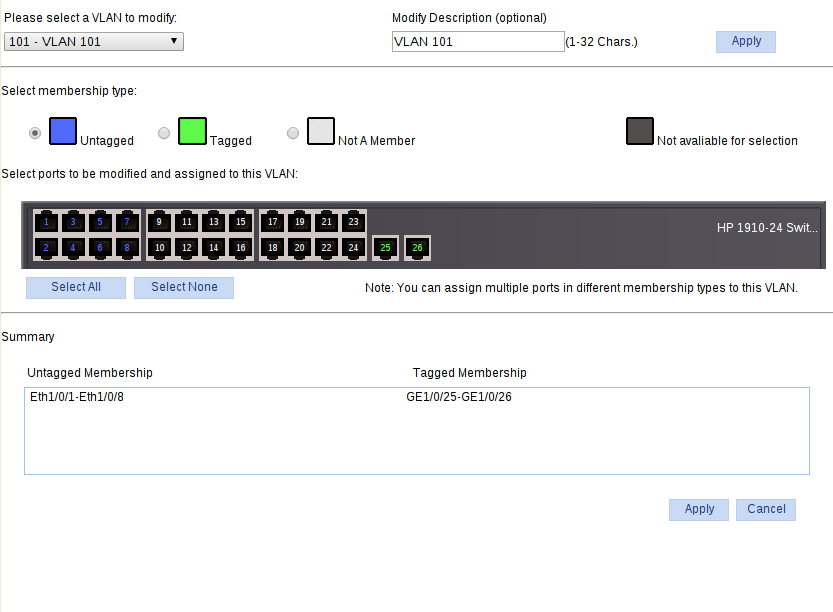Click port 2 on the switch panel

46,248
